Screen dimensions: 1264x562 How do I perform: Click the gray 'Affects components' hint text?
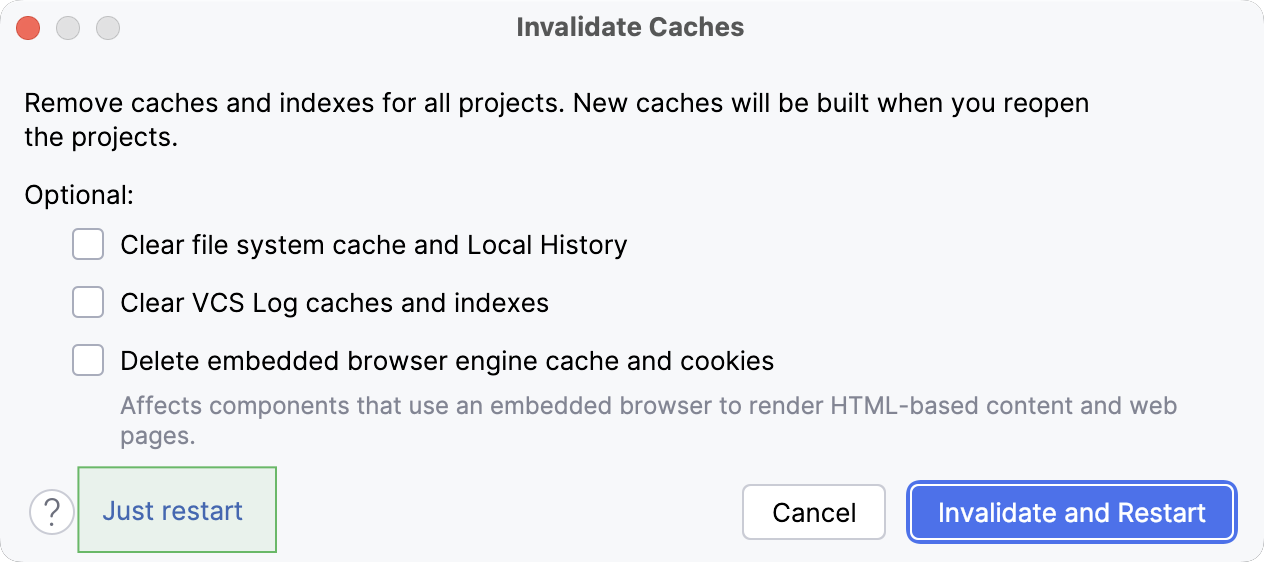click(648, 407)
